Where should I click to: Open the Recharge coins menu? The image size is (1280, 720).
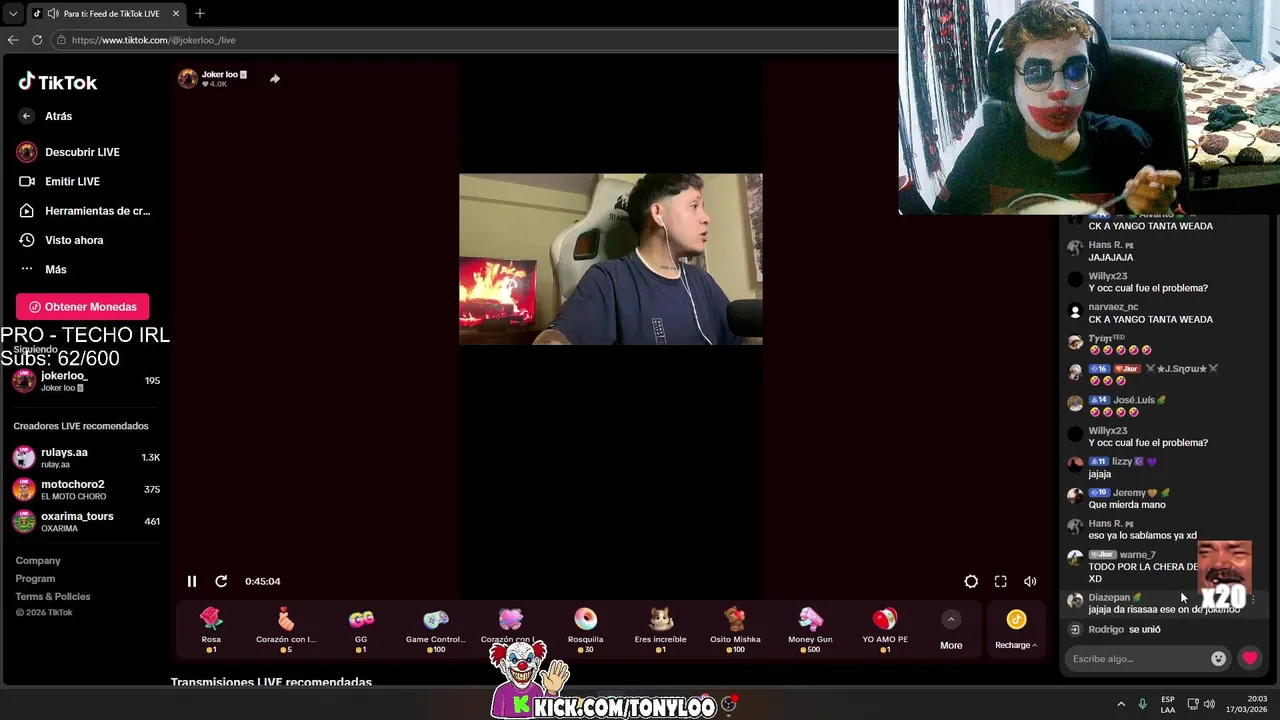(x=1016, y=630)
